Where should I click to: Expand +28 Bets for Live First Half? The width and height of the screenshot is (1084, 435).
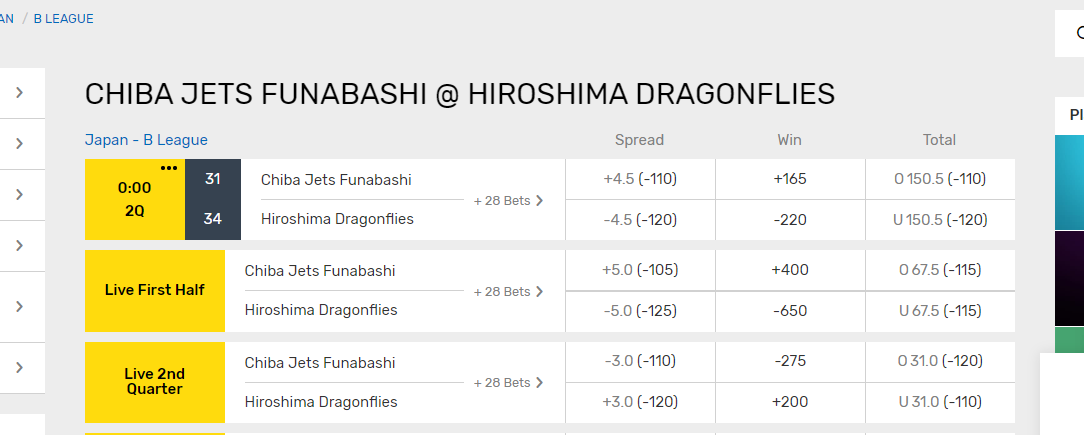509,292
